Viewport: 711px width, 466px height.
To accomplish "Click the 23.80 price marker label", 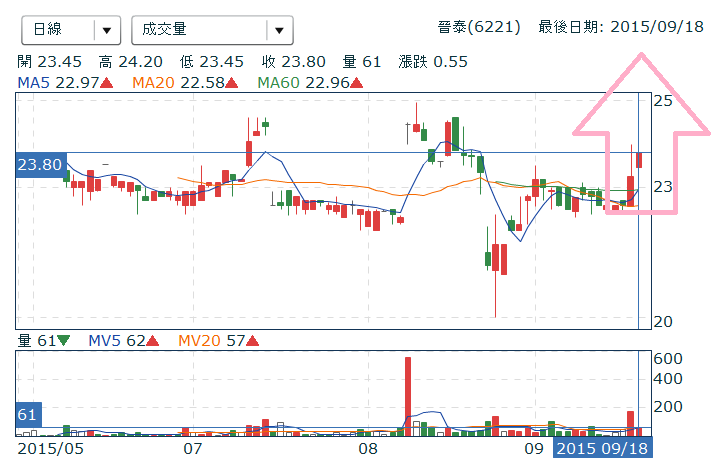I will (x=41, y=165).
